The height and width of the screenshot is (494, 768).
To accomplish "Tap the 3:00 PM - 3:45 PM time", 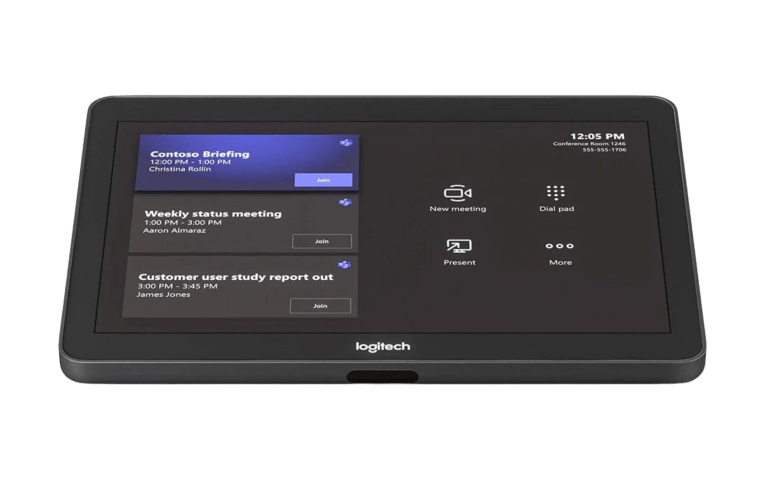I will (177, 286).
